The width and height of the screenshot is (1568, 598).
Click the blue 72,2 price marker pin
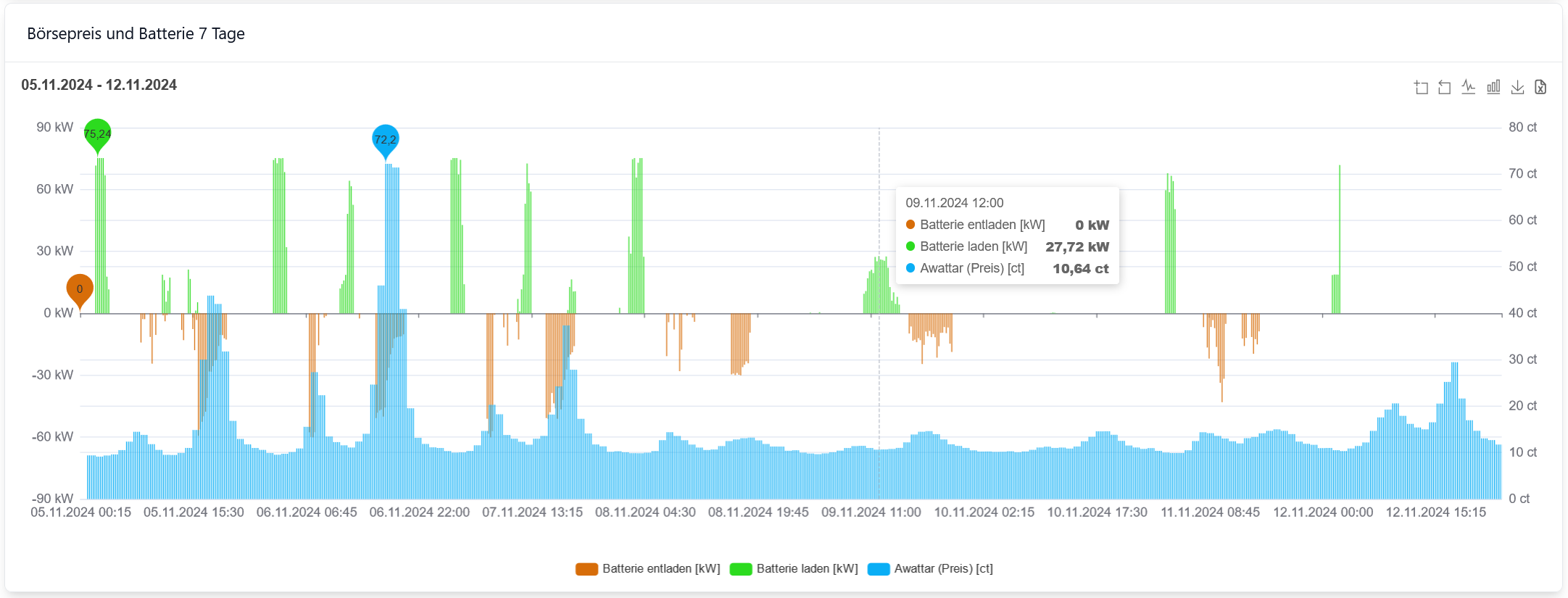(385, 139)
